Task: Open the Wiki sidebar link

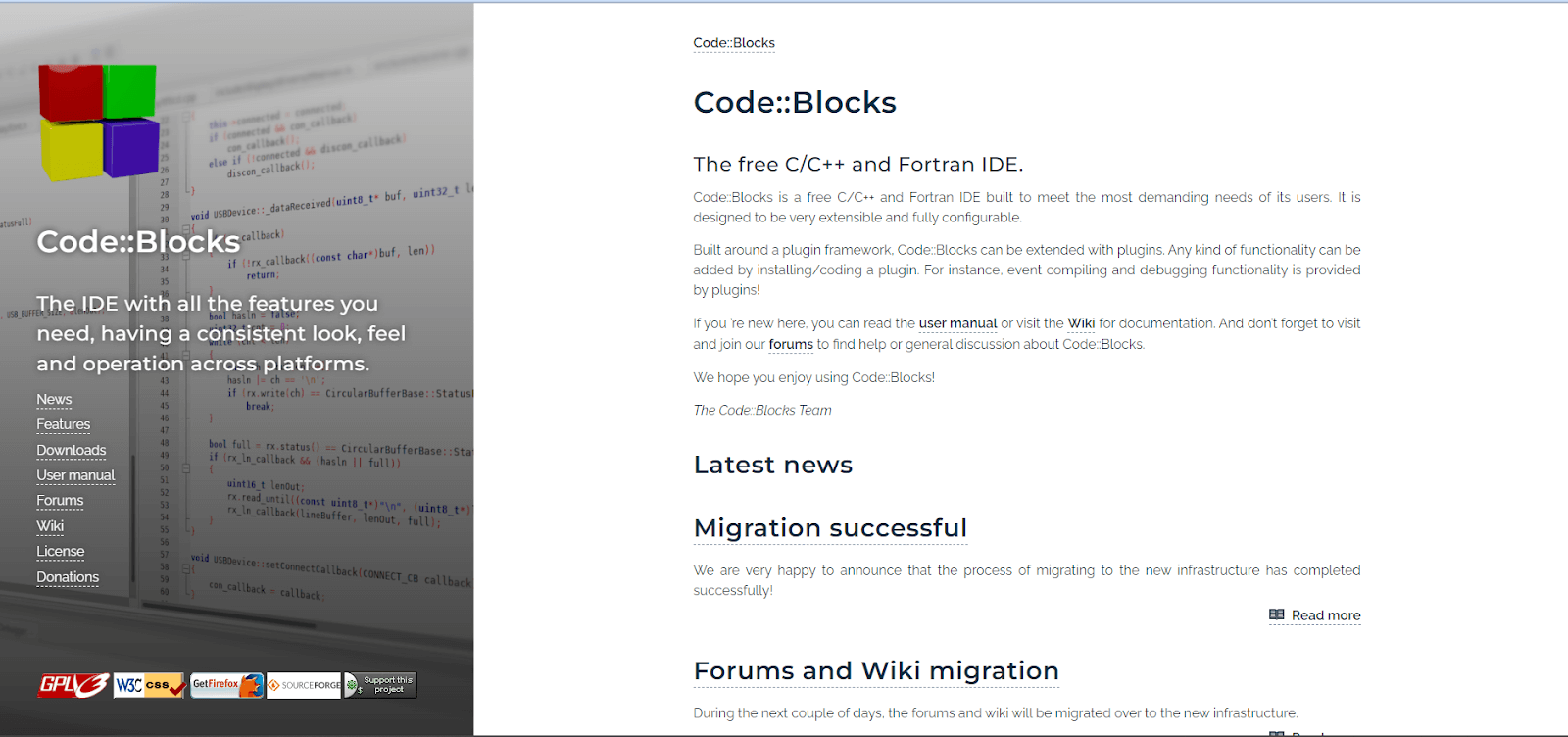Action: pos(50,526)
